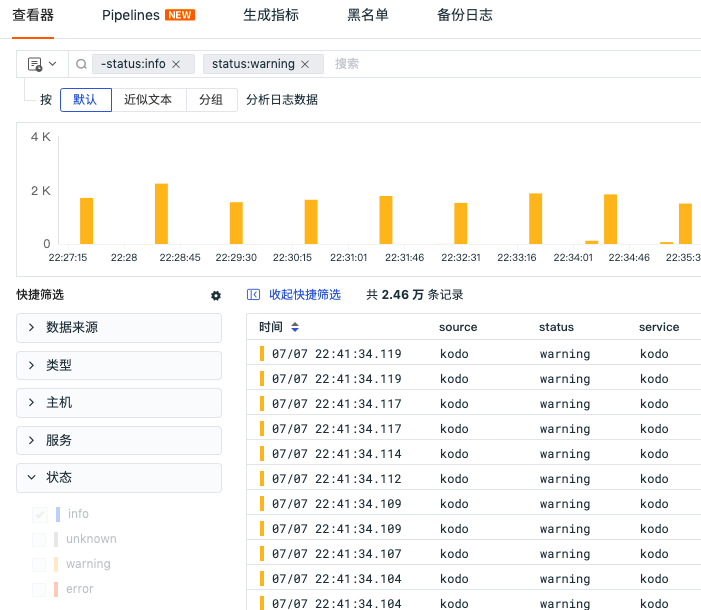Screen dimensions: 701x610
Task: Click the histogram bar above 22:29:30
Action: (x=236, y=223)
